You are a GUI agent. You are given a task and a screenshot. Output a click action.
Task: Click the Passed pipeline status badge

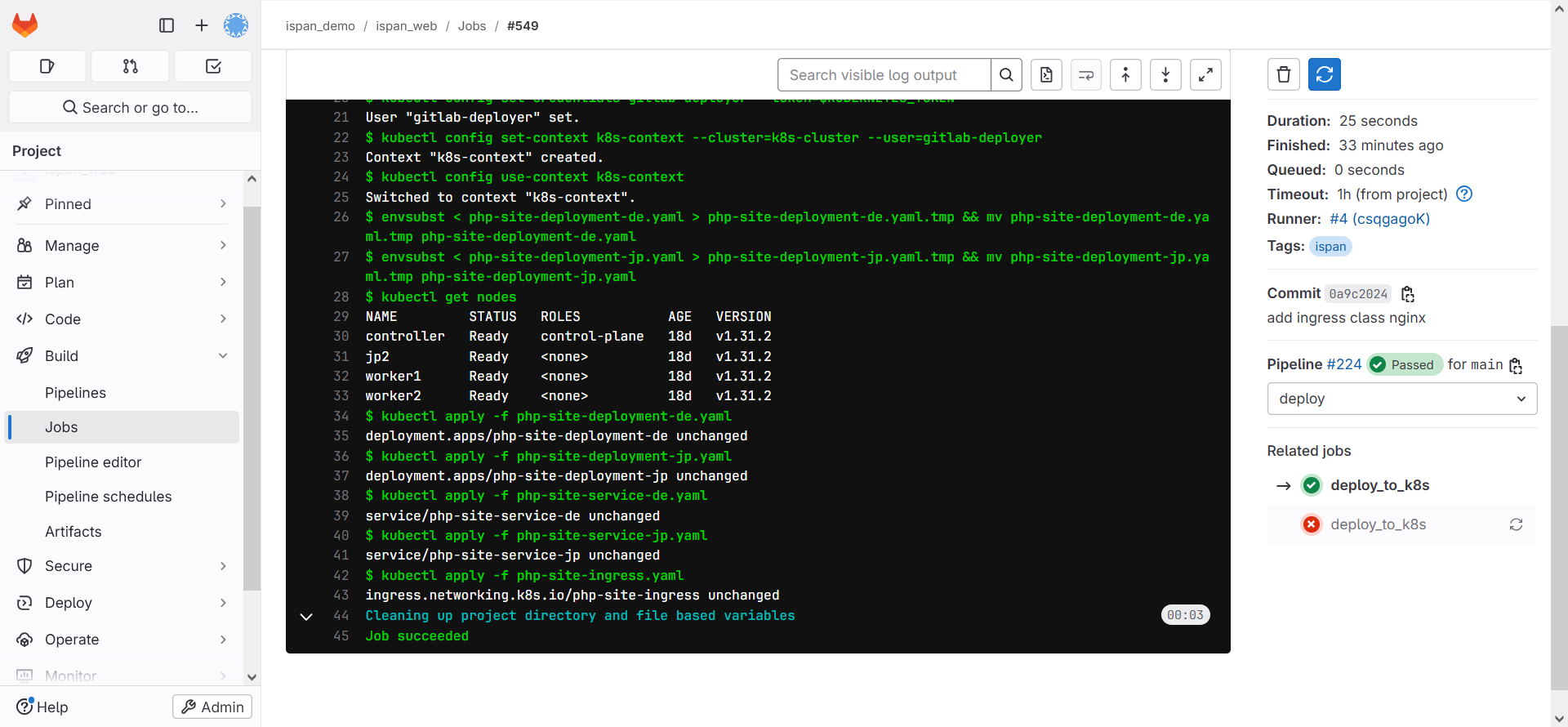point(1405,364)
